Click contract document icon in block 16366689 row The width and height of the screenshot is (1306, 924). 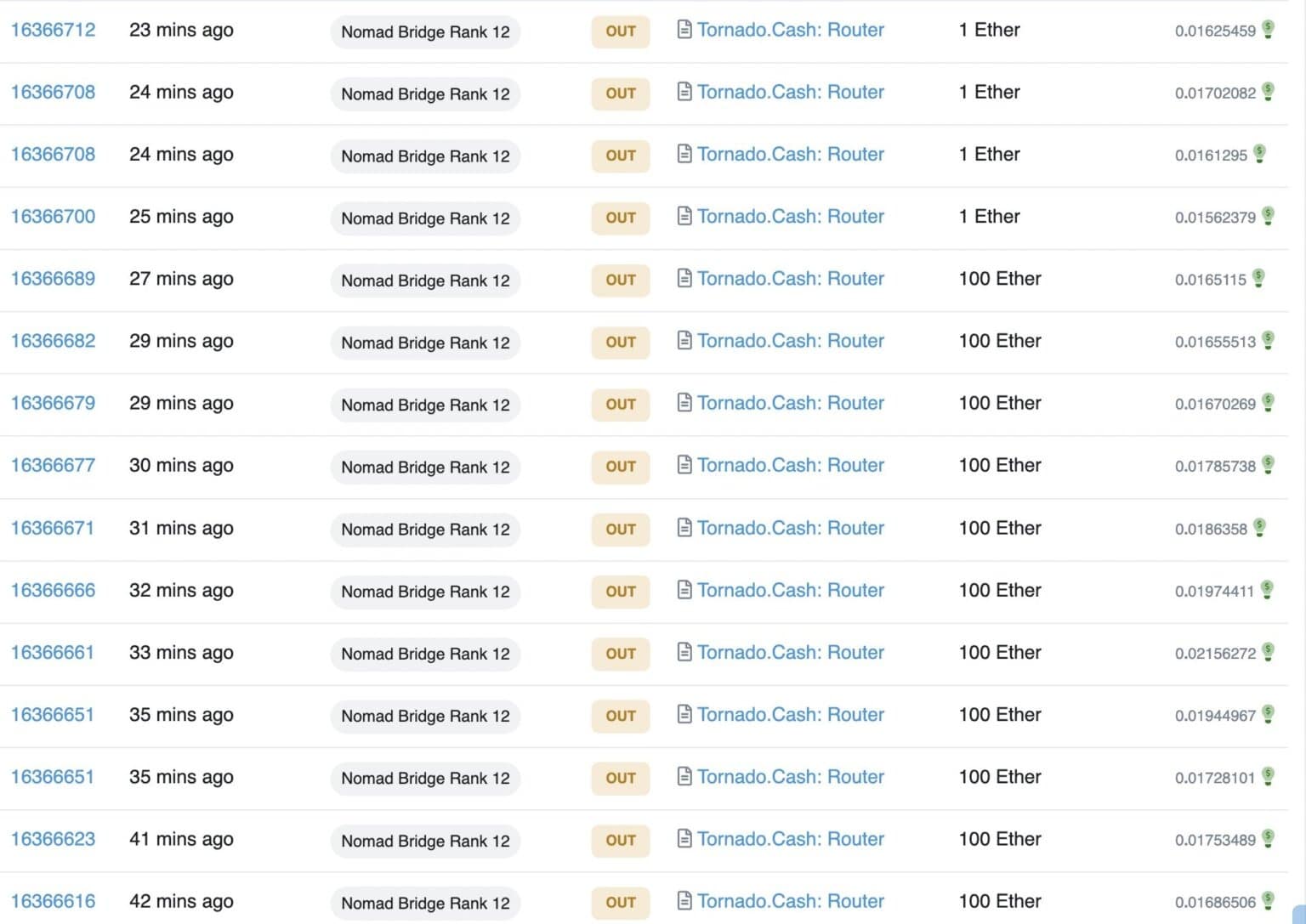[684, 278]
